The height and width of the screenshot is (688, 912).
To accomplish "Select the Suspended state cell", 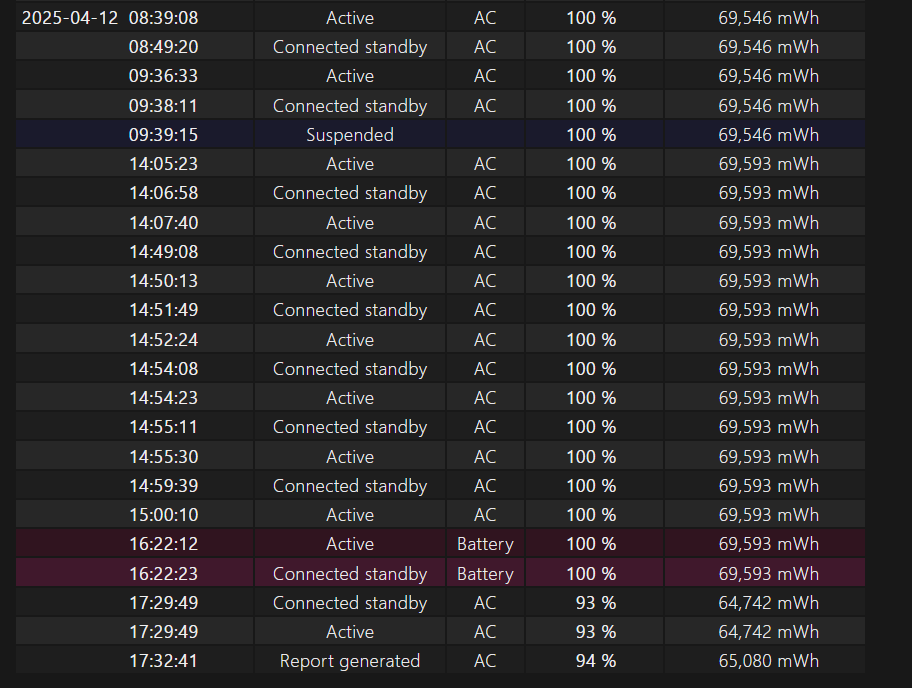I will point(350,135).
